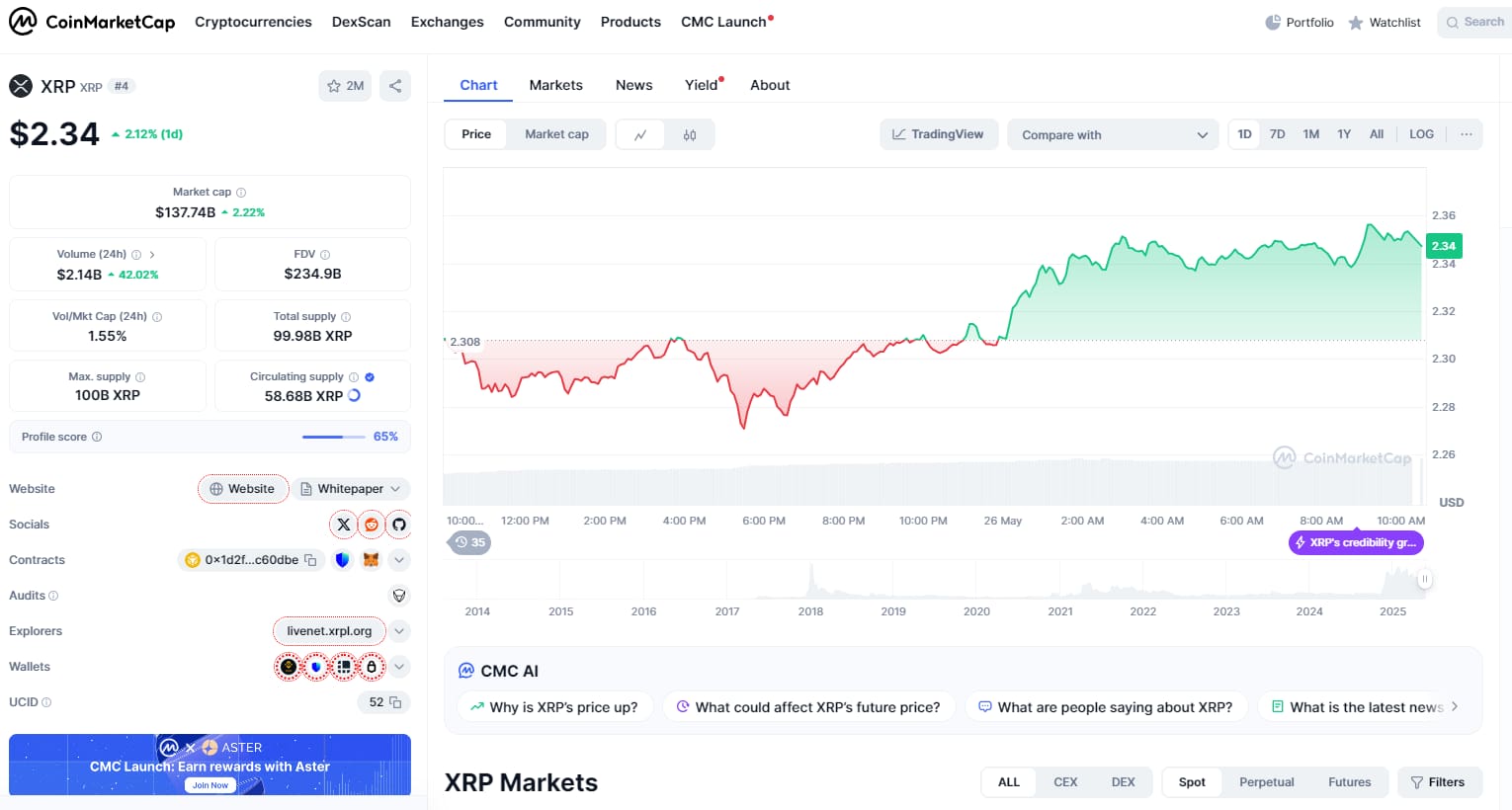This screenshot has width=1512, height=810.
Task: Visit the XRP Website link
Action: 243,489
